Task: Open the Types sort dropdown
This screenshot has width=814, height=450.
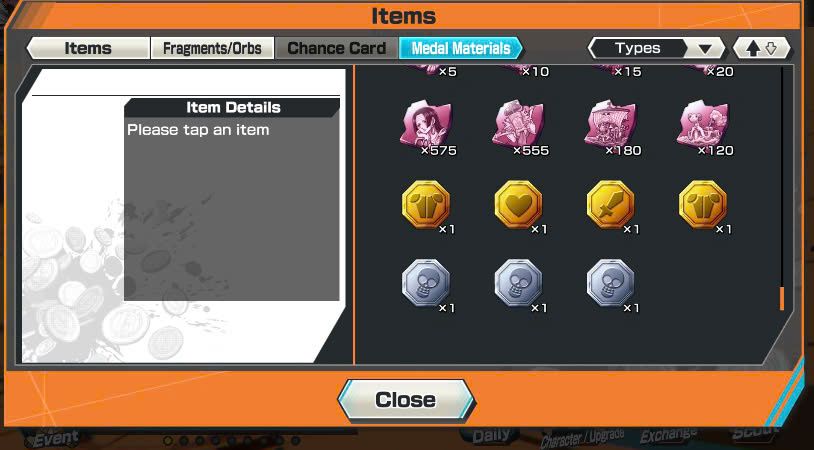Action: coord(656,48)
